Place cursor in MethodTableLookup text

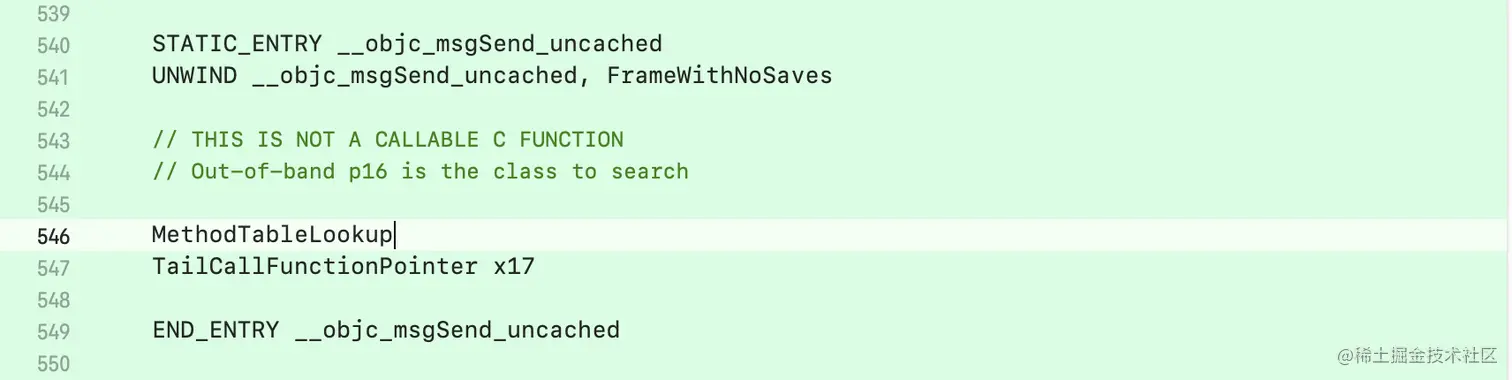click(x=272, y=235)
